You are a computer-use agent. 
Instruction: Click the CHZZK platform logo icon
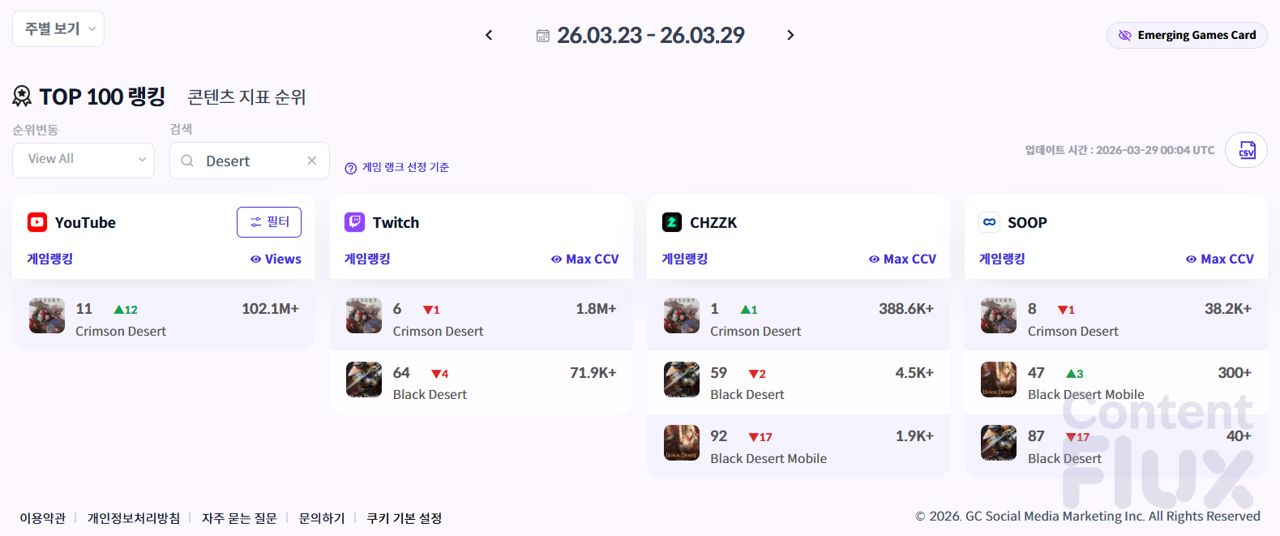pos(672,222)
